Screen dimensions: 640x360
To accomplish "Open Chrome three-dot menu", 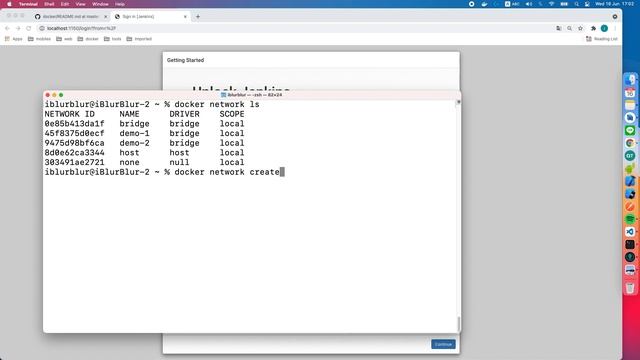I will 615,28.
